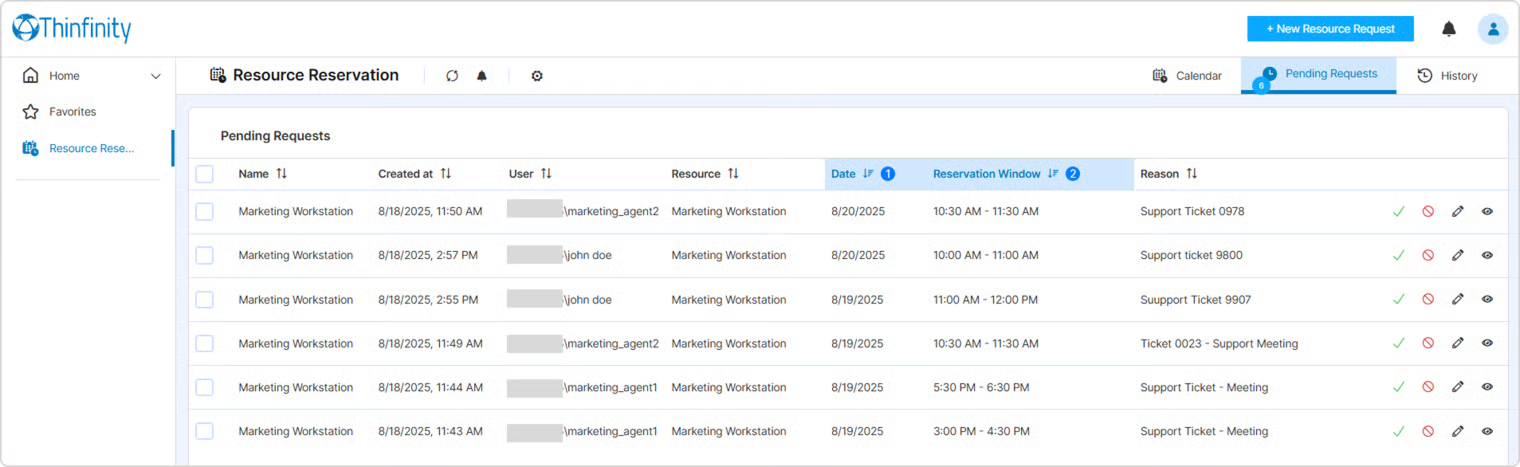Open notifications bell in top header

(x=1448, y=29)
